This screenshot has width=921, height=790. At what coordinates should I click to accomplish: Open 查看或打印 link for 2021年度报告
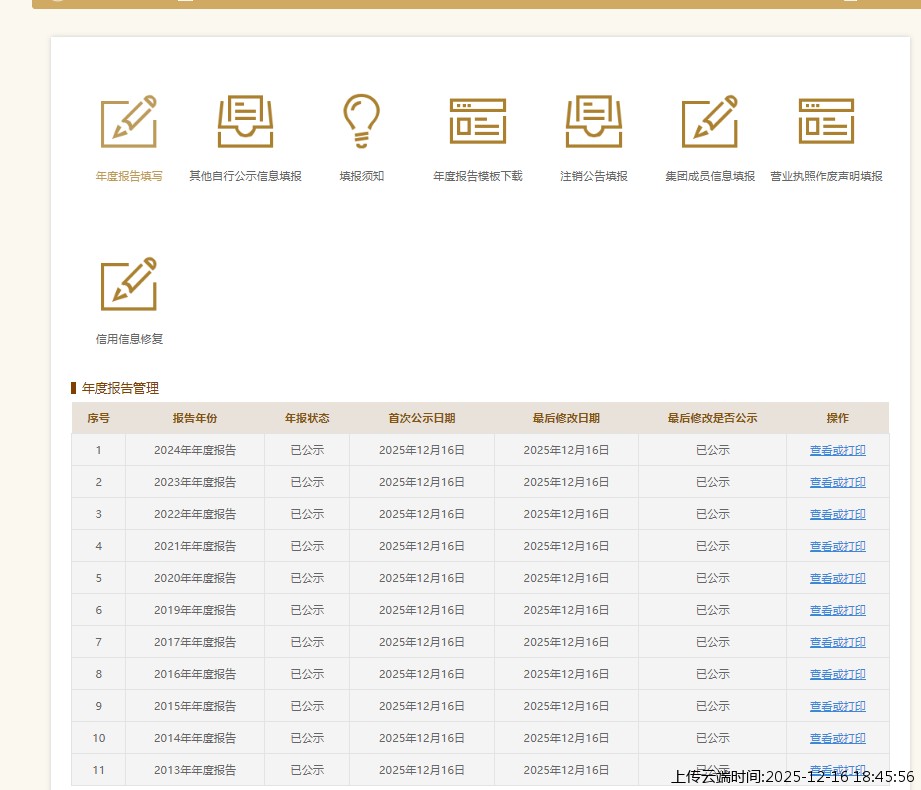[x=837, y=546]
